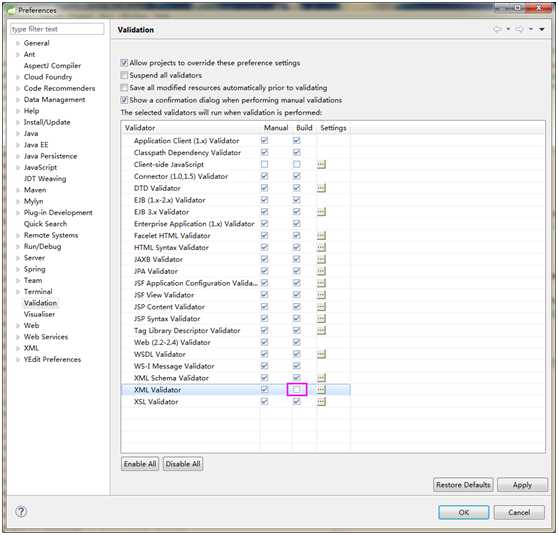Click the help question mark icon

click(x=21, y=512)
